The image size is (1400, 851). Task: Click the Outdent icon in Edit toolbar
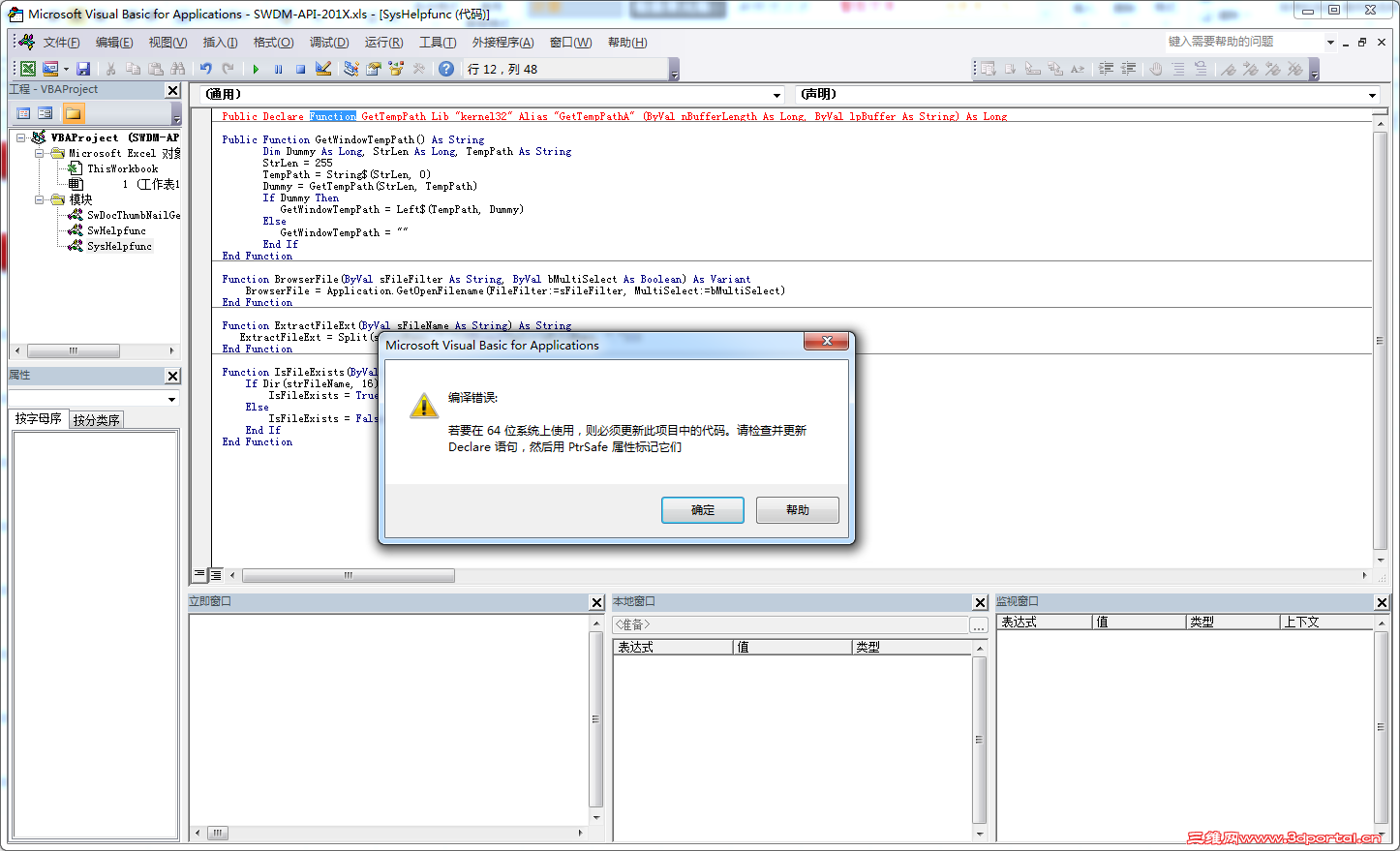(1129, 69)
